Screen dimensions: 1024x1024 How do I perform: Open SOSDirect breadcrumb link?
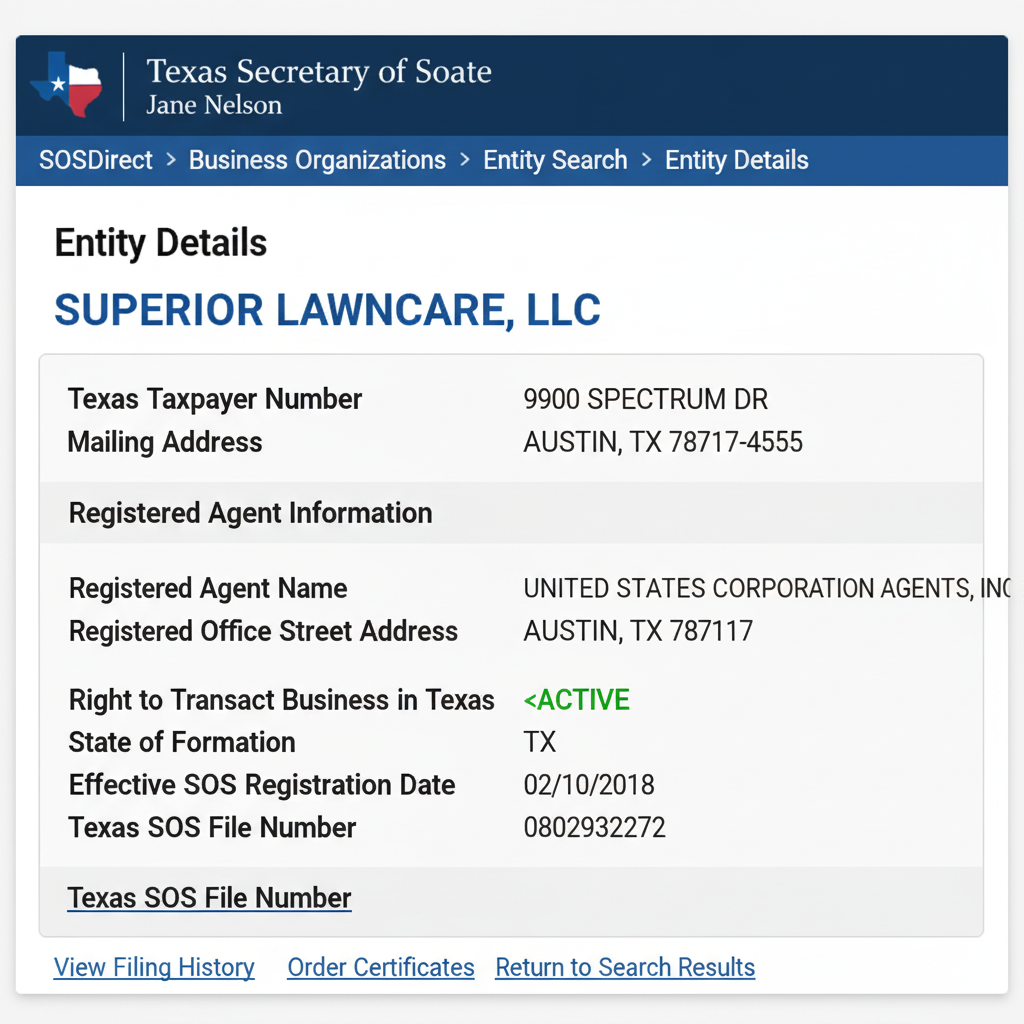point(96,160)
